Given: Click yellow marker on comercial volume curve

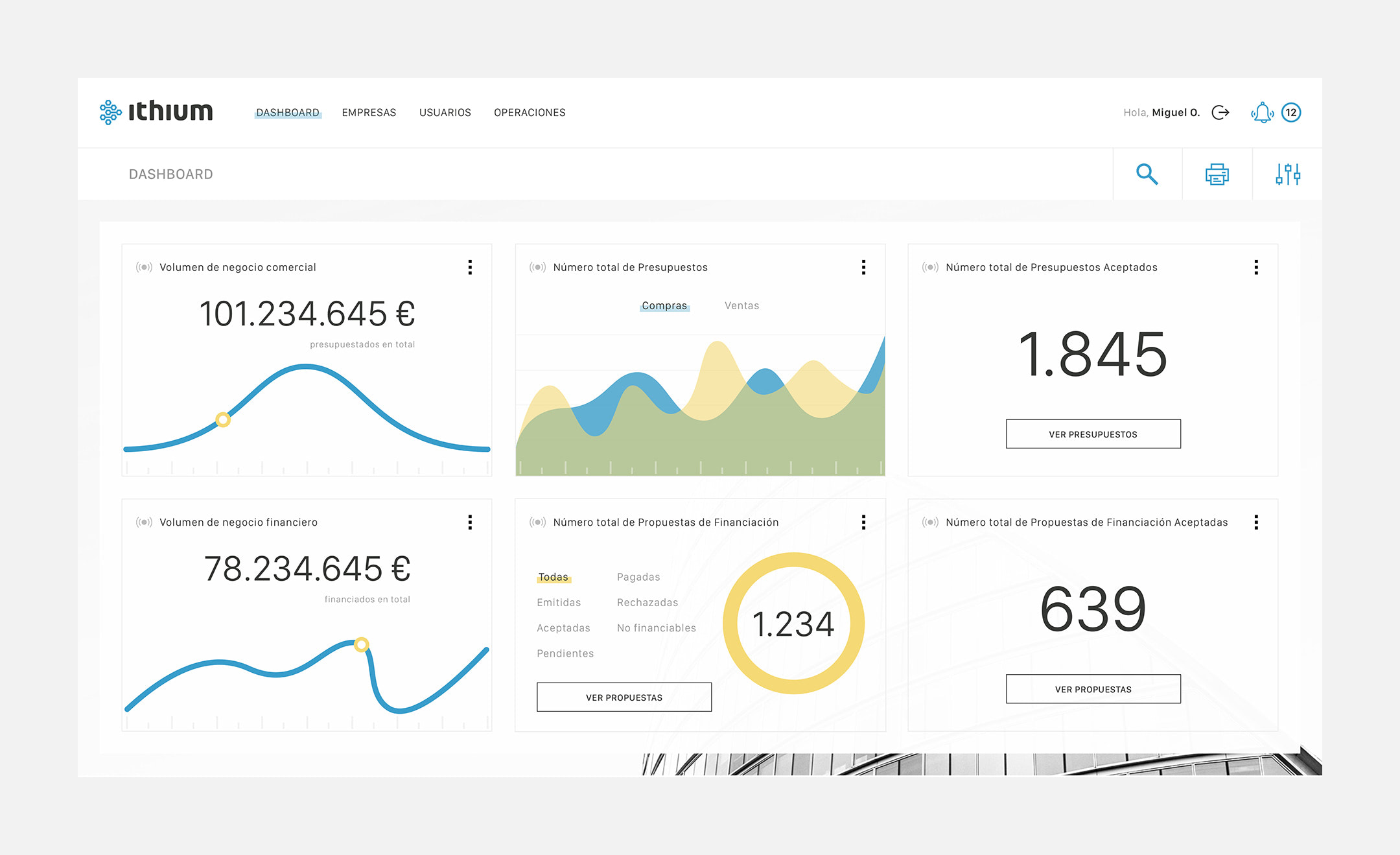Looking at the screenshot, I should click(x=223, y=419).
